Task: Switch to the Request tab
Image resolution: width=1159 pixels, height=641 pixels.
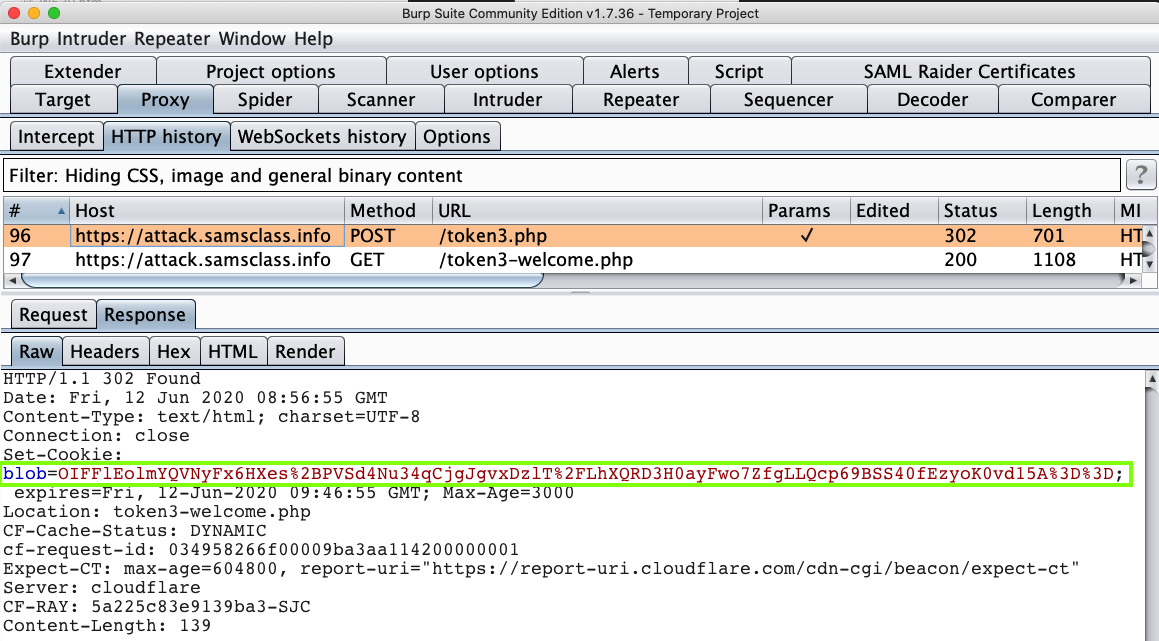Action: [x=54, y=315]
